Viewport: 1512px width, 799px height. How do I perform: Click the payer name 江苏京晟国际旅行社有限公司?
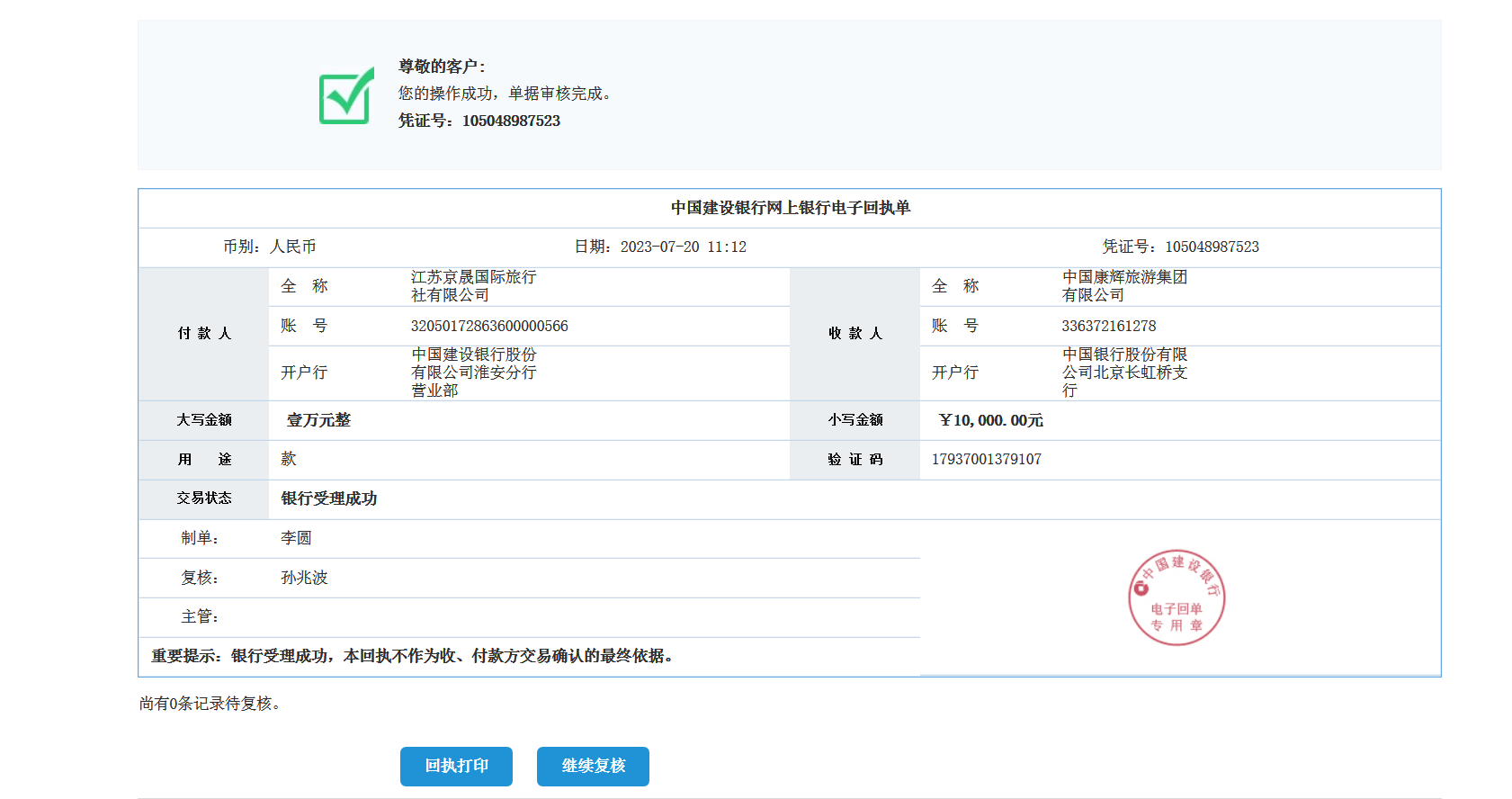[x=473, y=286]
